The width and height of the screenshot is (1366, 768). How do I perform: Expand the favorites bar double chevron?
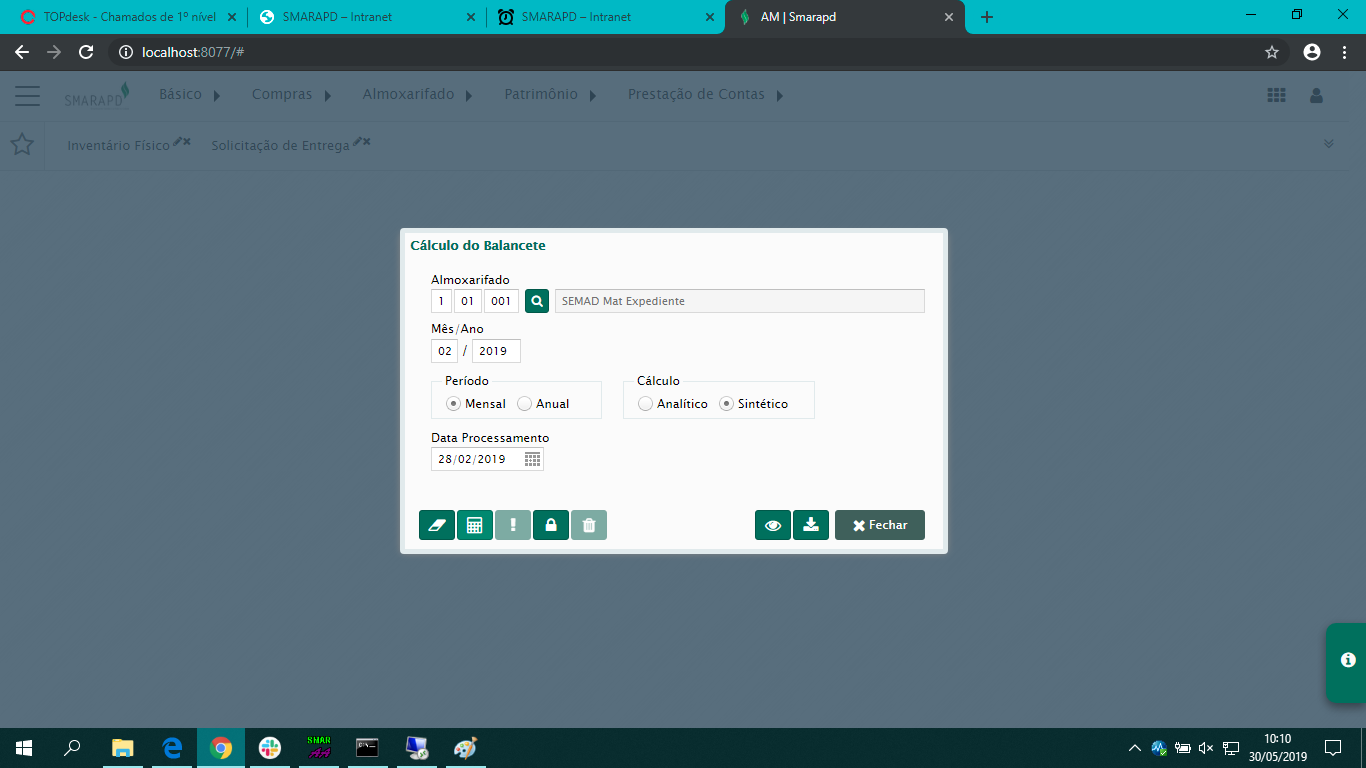(1329, 144)
